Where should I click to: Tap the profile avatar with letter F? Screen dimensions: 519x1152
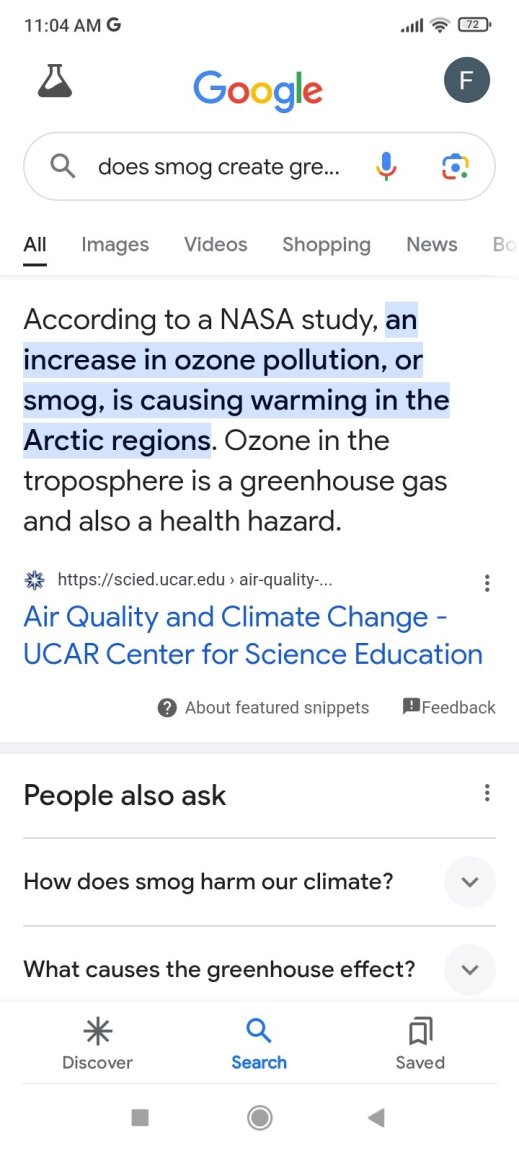click(467, 80)
